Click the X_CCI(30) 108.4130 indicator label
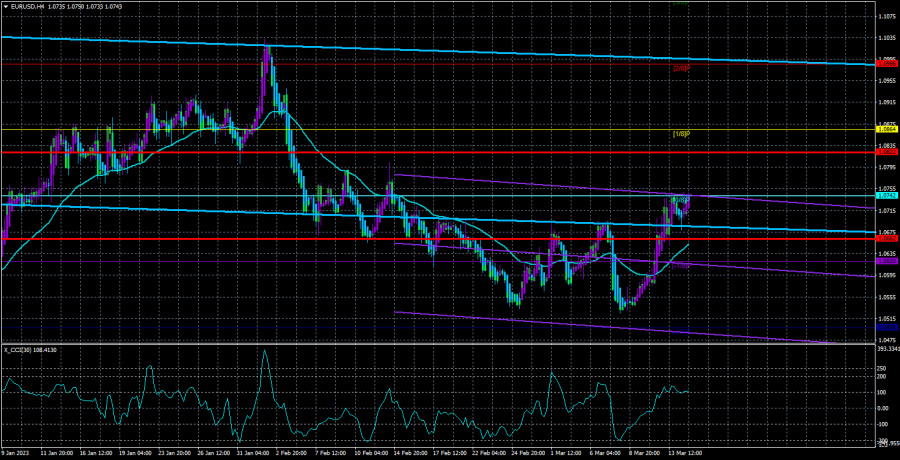 (28, 350)
